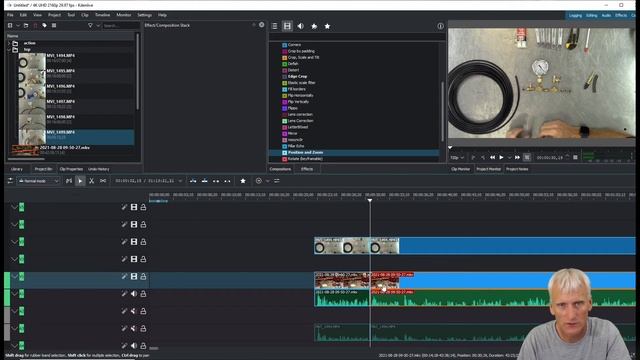Click the monitor edit mode icon
The width and height of the screenshot is (640, 360).
pyautogui.click(x=527, y=158)
